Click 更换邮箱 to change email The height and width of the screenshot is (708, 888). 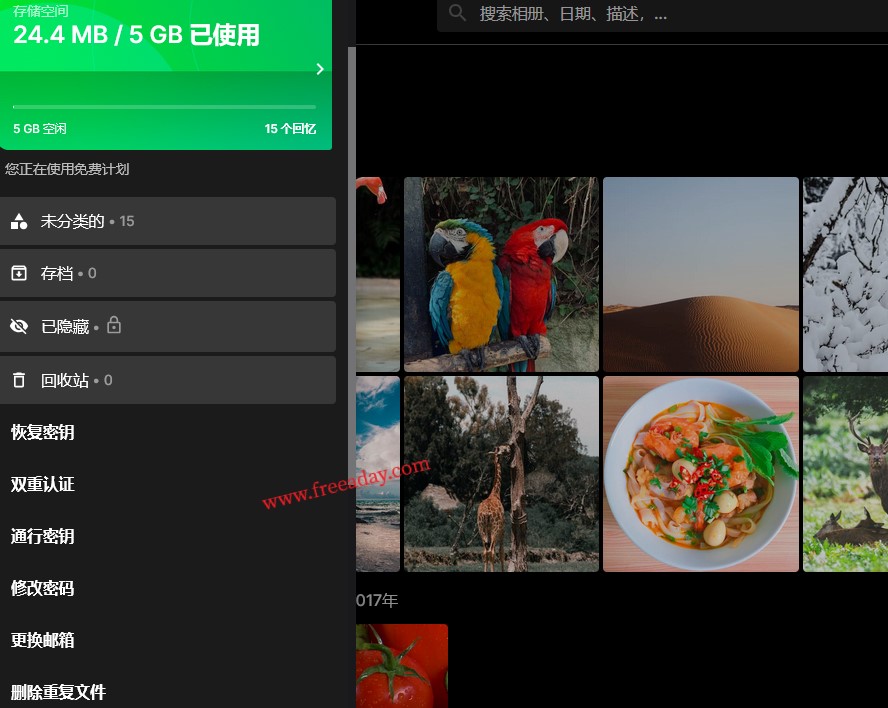pyautogui.click(x=43, y=640)
